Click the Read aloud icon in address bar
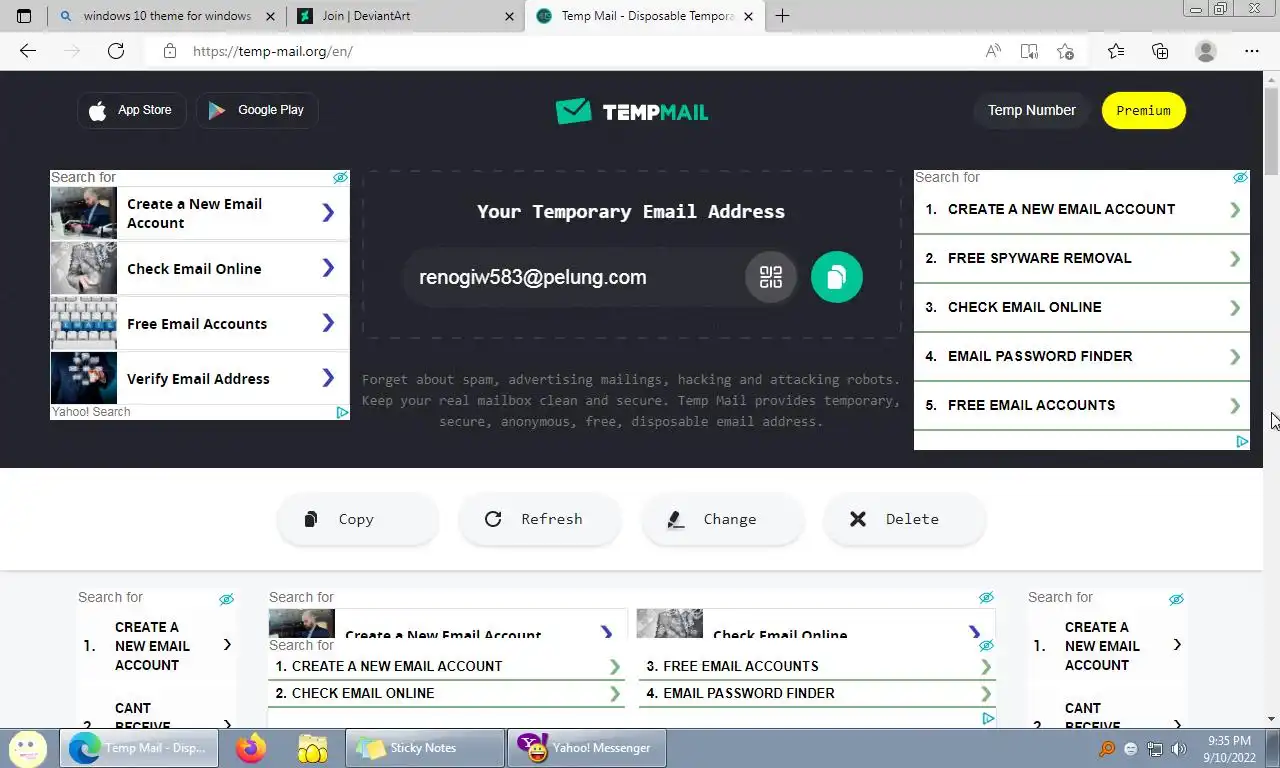The image size is (1280, 768). tap(993, 51)
